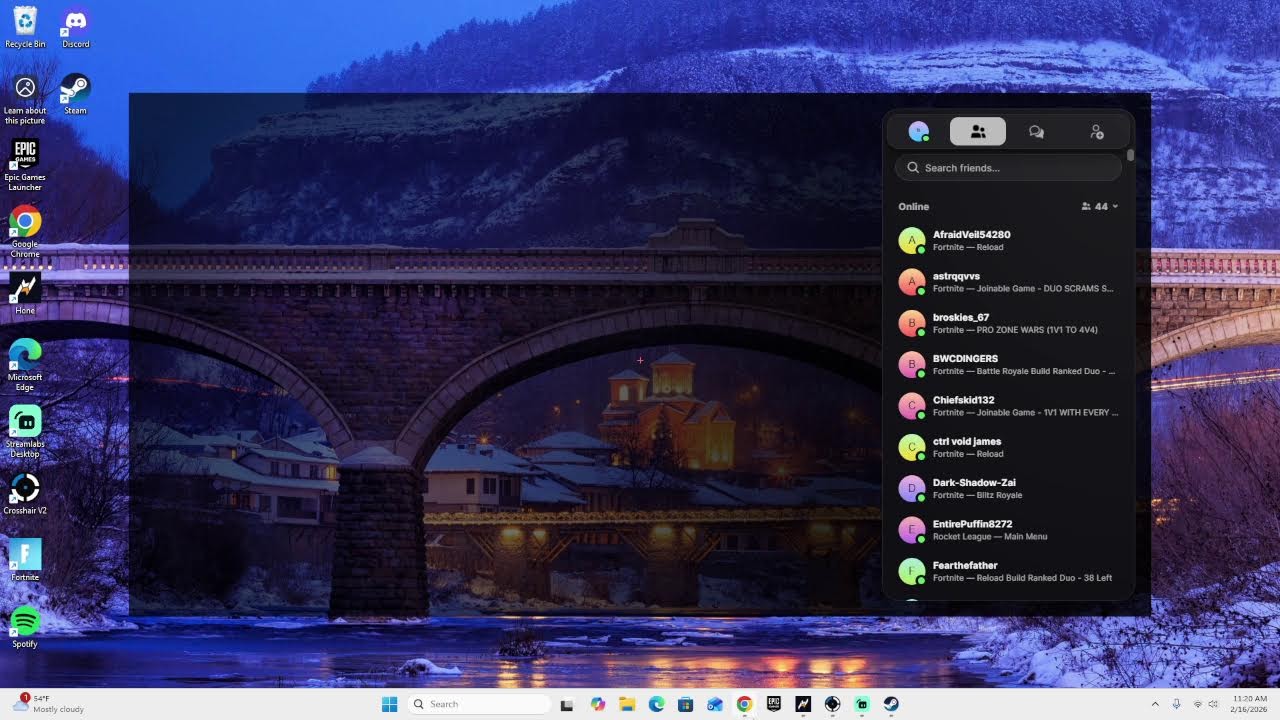
Task: Click astrqqvvs's avatar icon
Action: click(x=911, y=282)
